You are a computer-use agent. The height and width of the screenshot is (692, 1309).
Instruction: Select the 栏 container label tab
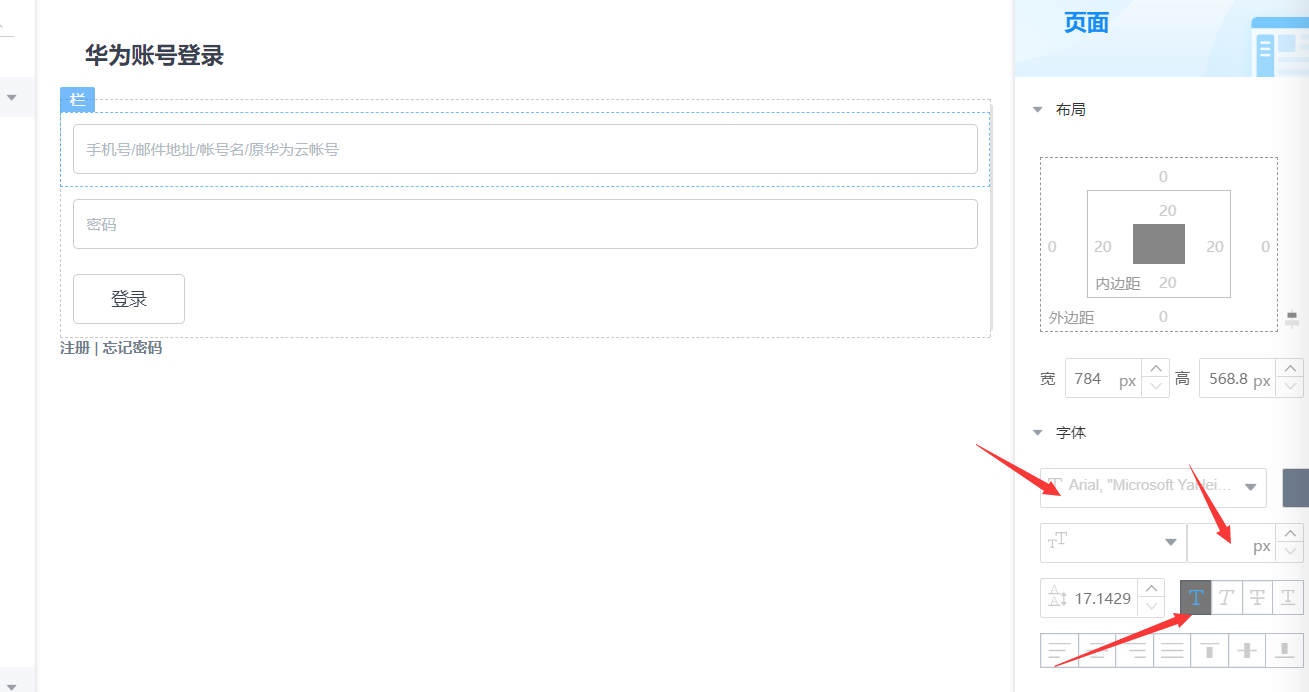78,100
